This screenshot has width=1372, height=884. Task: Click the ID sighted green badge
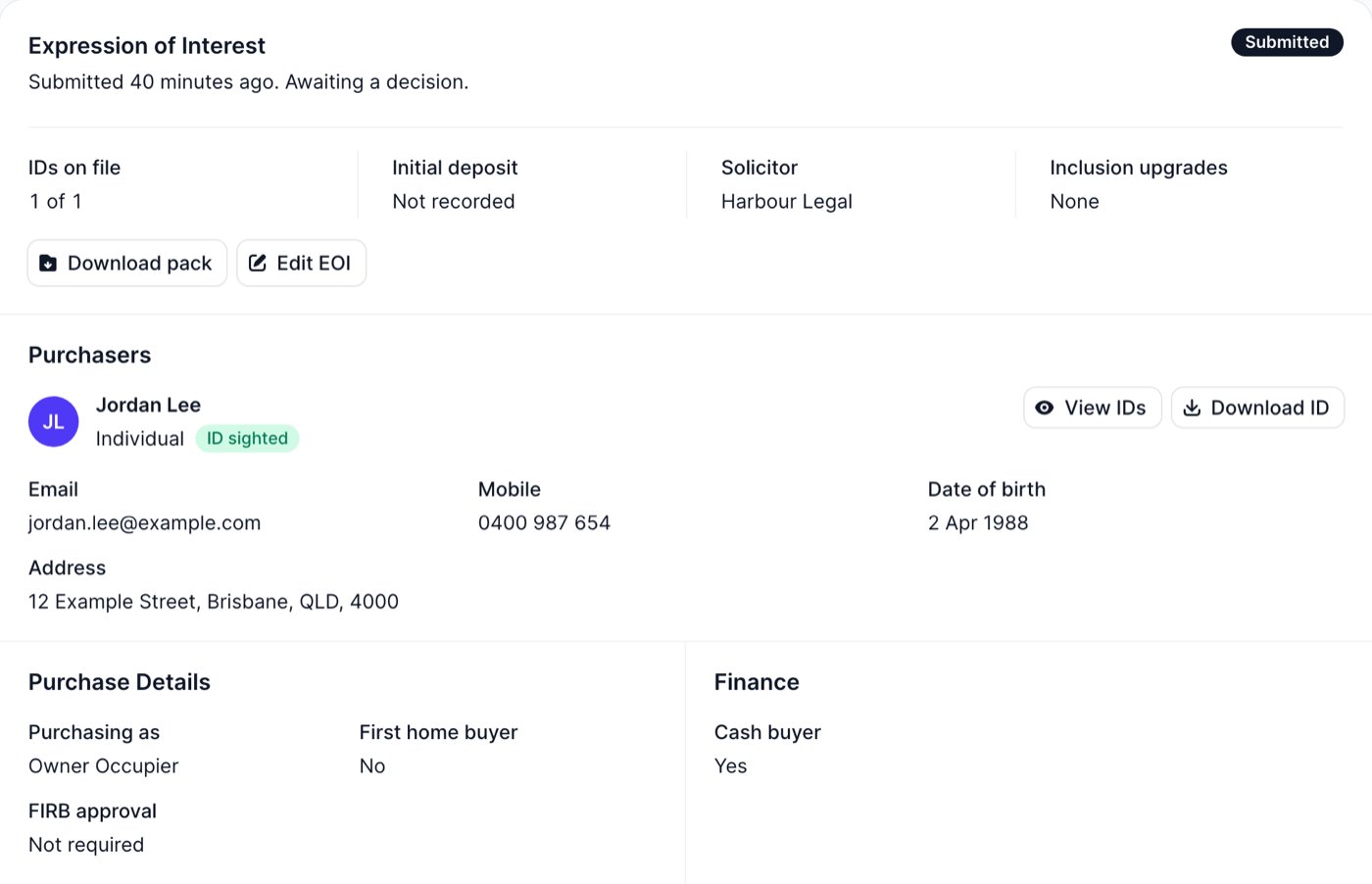click(x=247, y=438)
